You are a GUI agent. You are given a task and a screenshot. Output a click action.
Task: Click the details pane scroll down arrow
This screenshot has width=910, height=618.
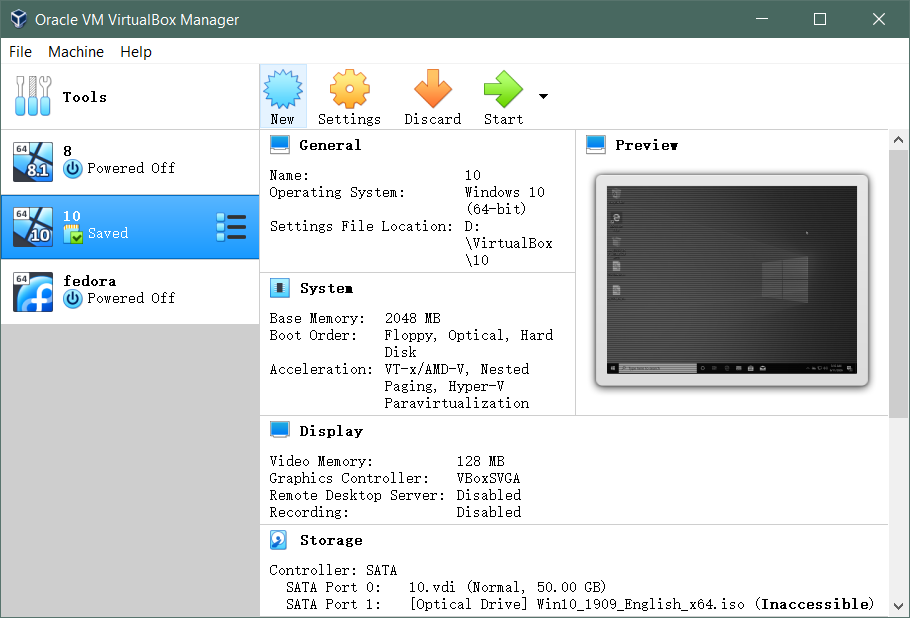tap(898, 607)
